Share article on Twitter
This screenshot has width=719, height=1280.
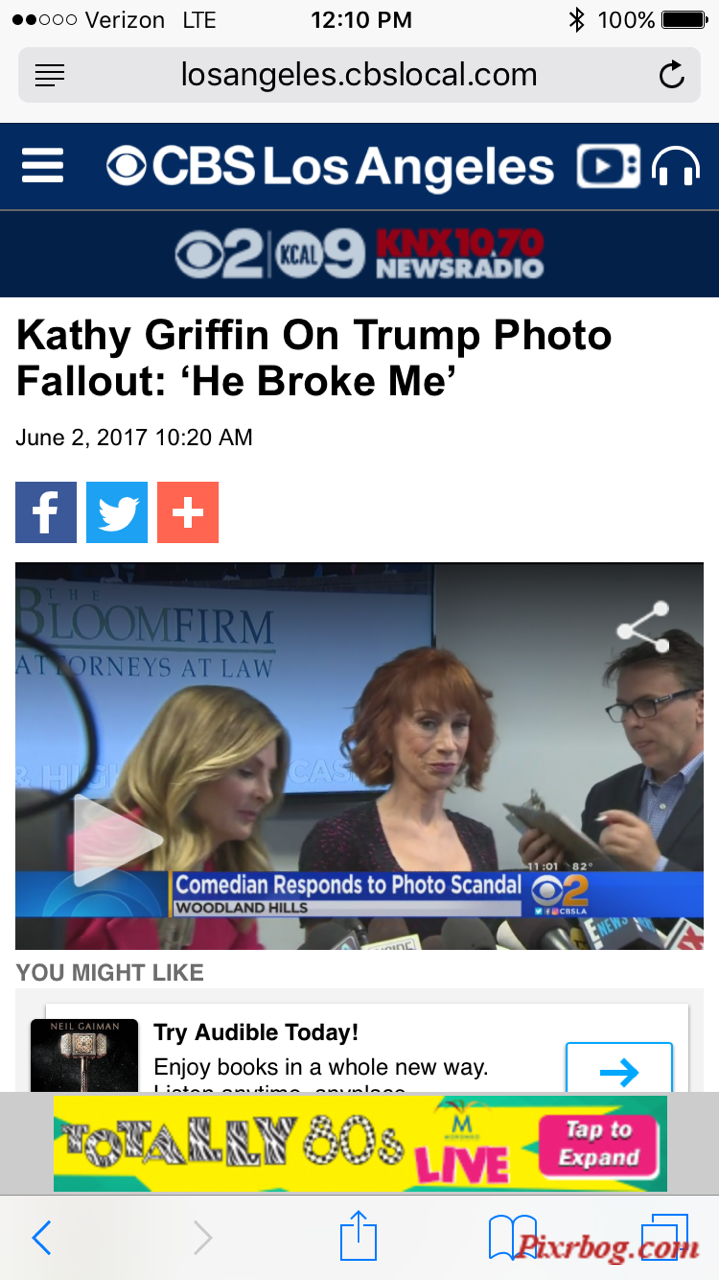117,513
